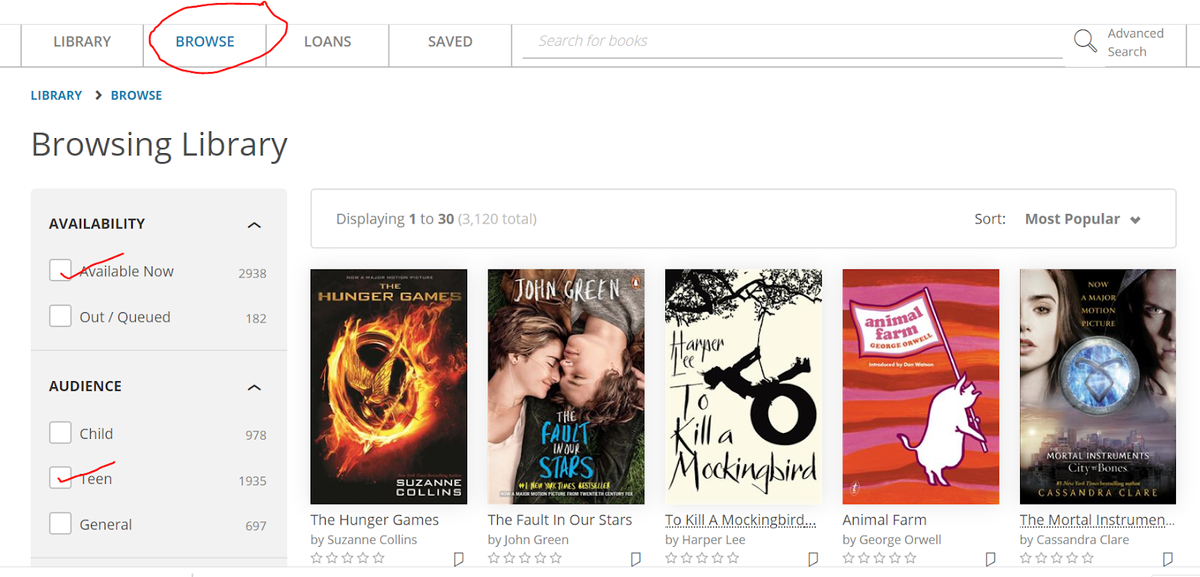The width and height of the screenshot is (1200, 577).
Task: Click the Teen count 1935
Action: [x=252, y=481]
